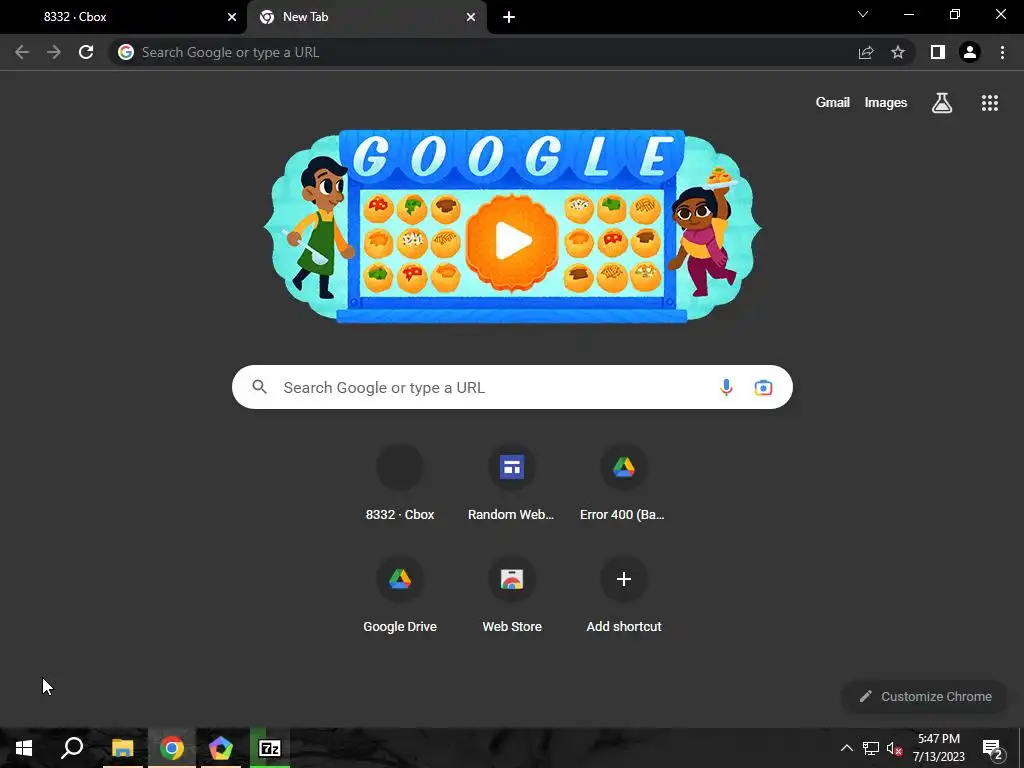Screen dimensions: 1024x768
Task: Open the tab search chevron dropdown
Action: (x=863, y=14)
